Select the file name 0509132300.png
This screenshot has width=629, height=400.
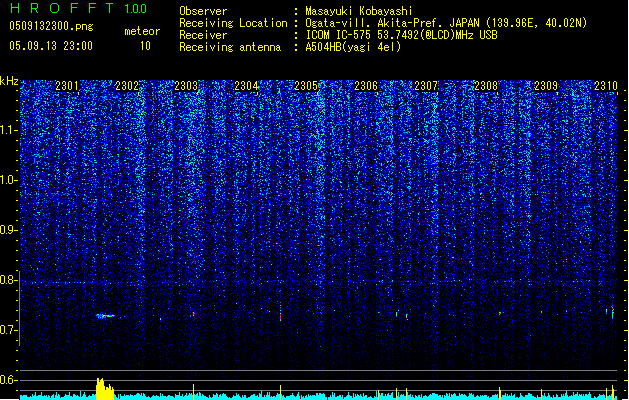(51, 27)
